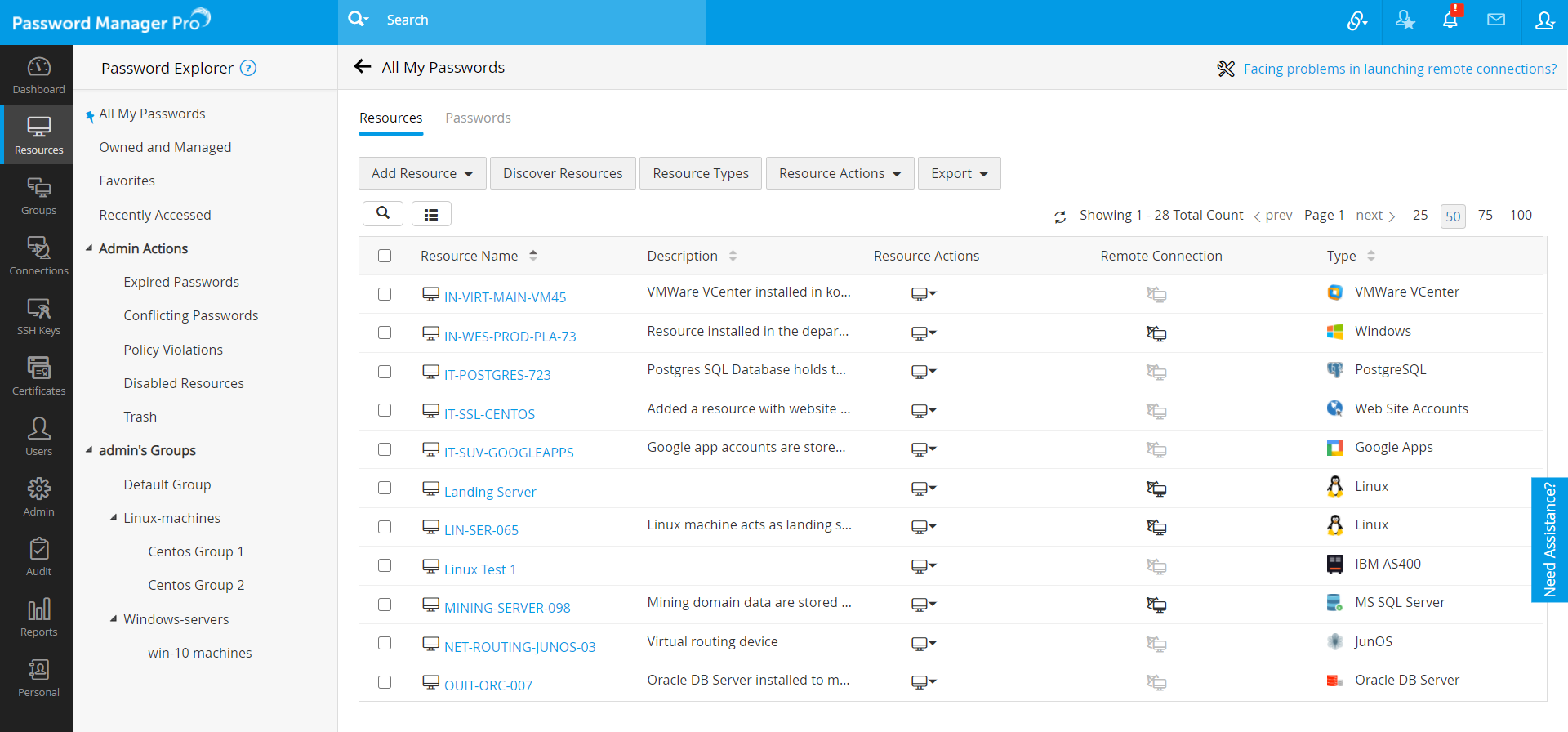Go to Certificates in the sidebar
This screenshot has height=732, width=1568.
click(38, 376)
